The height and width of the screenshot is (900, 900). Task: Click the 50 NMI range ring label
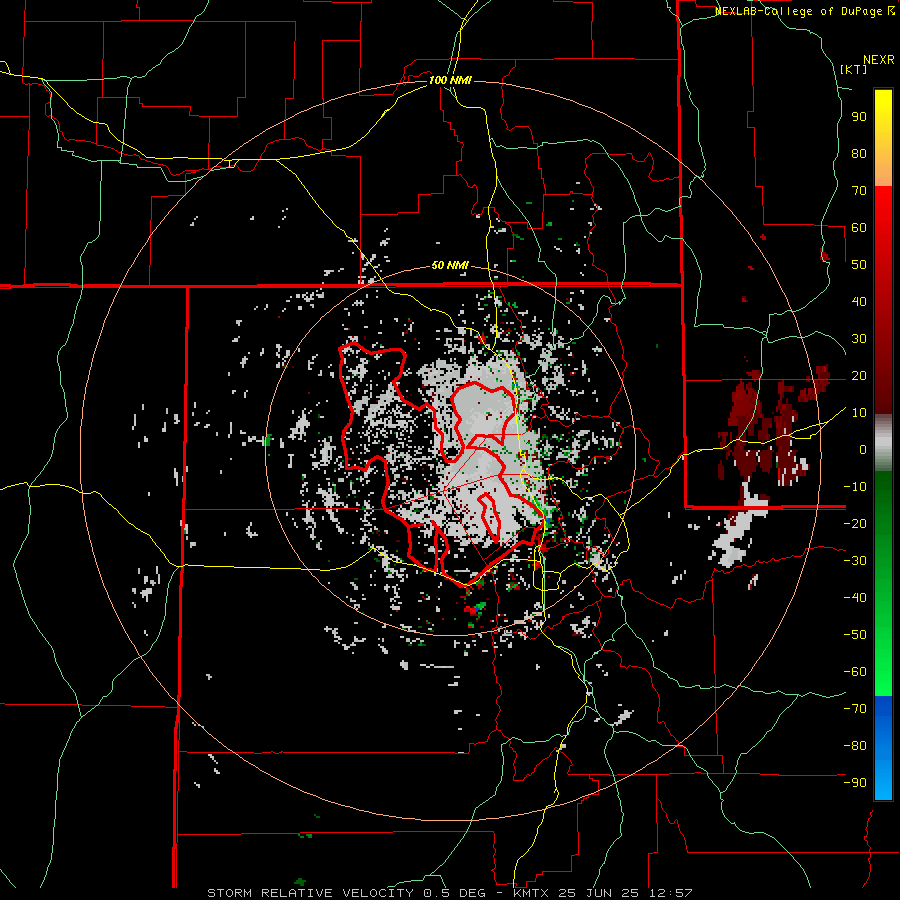pyautogui.click(x=450, y=265)
